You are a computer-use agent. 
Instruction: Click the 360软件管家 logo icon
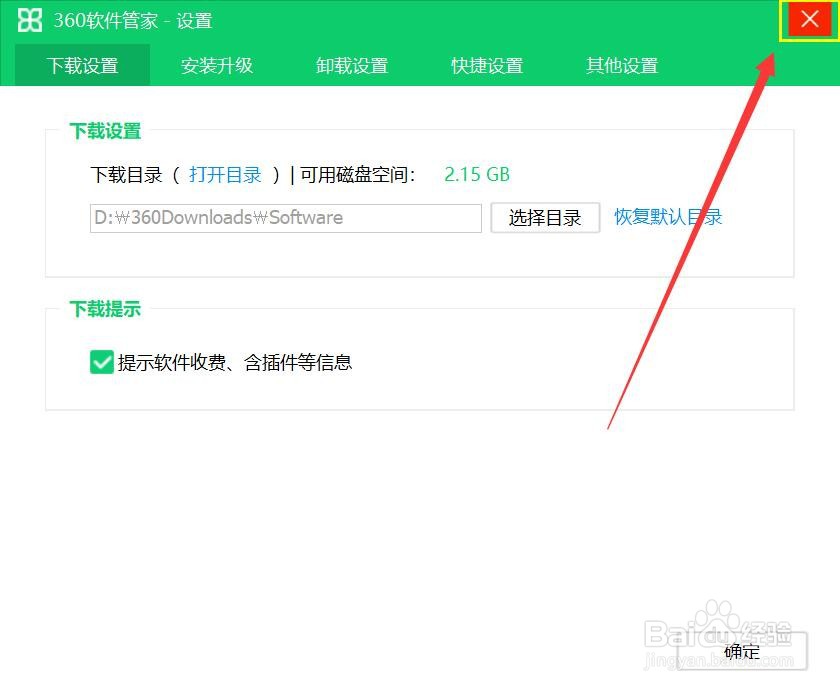[31, 20]
